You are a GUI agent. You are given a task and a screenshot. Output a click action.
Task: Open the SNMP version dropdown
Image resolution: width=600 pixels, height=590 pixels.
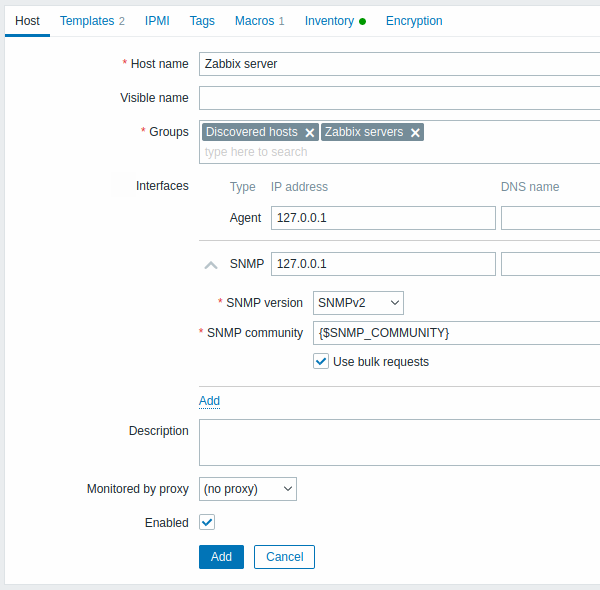(358, 303)
